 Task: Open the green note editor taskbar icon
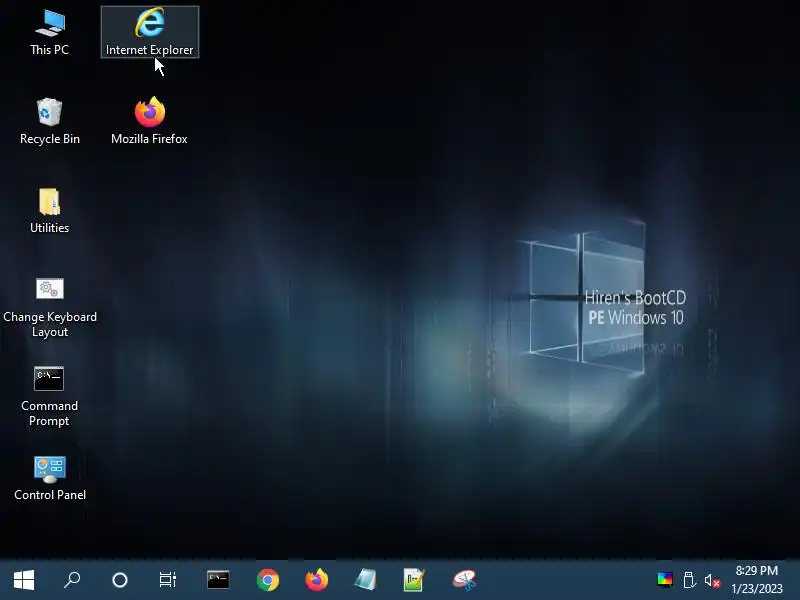tap(414, 580)
